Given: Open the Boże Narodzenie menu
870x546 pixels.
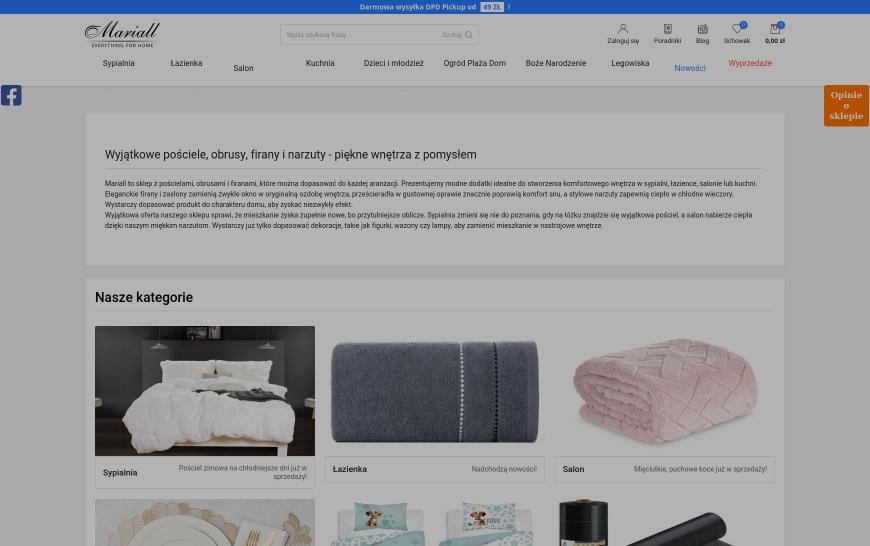Looking at the screenshot, I should coord(555,63).
